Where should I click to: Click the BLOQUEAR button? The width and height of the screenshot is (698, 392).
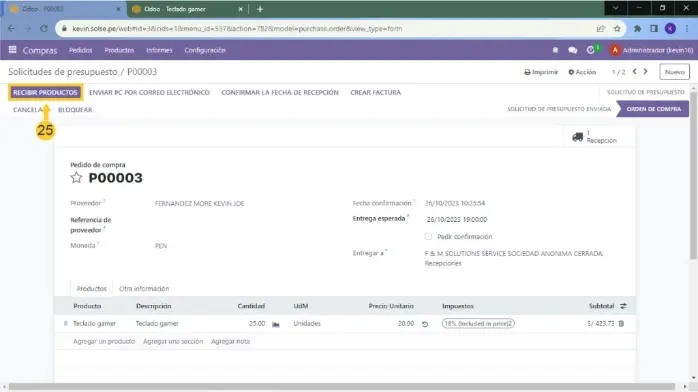pyautogui.click(x=75, y=109)
